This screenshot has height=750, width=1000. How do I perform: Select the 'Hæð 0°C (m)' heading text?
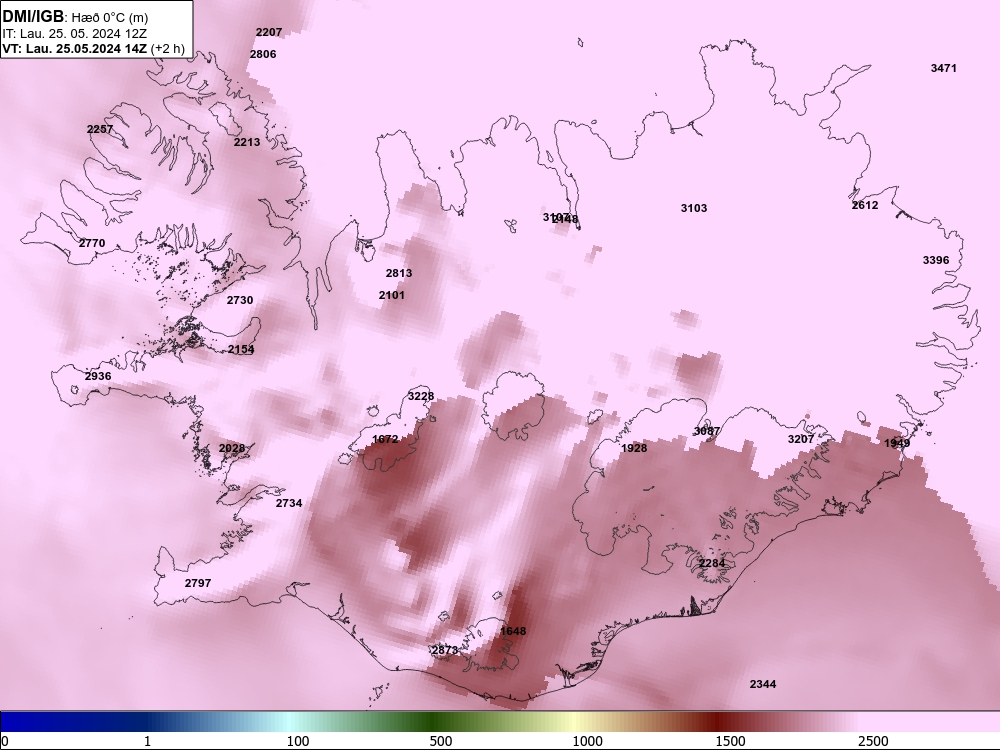(x=110, y=18)
